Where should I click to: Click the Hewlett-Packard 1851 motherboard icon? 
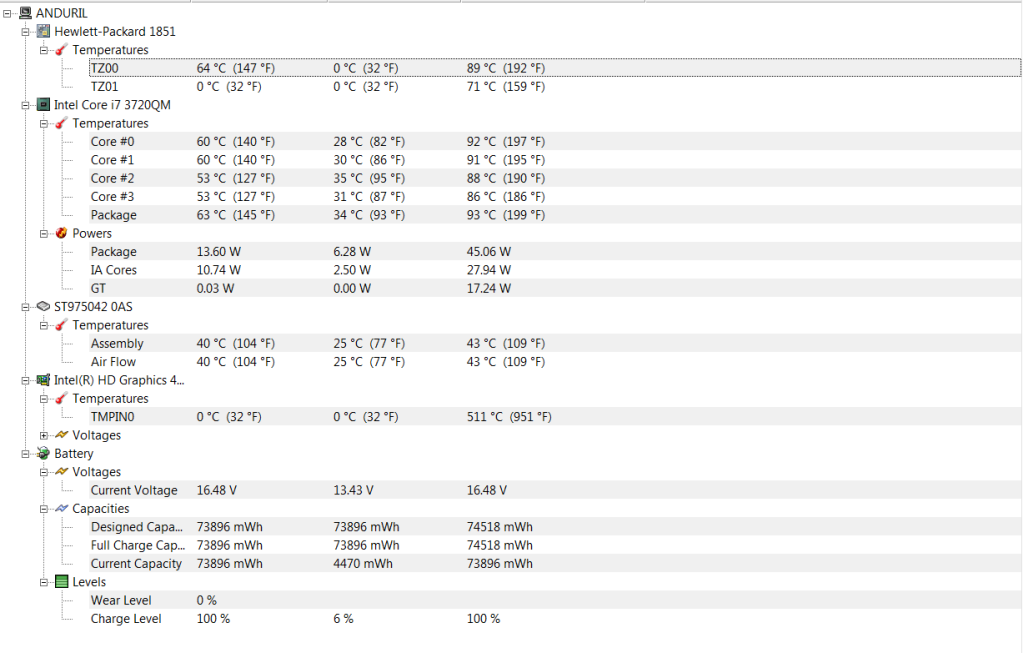coord(44,31)
